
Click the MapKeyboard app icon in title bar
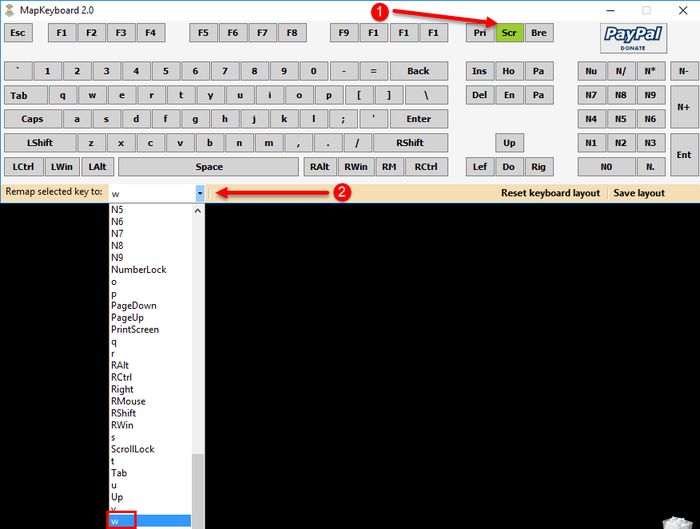pos(11,10)
